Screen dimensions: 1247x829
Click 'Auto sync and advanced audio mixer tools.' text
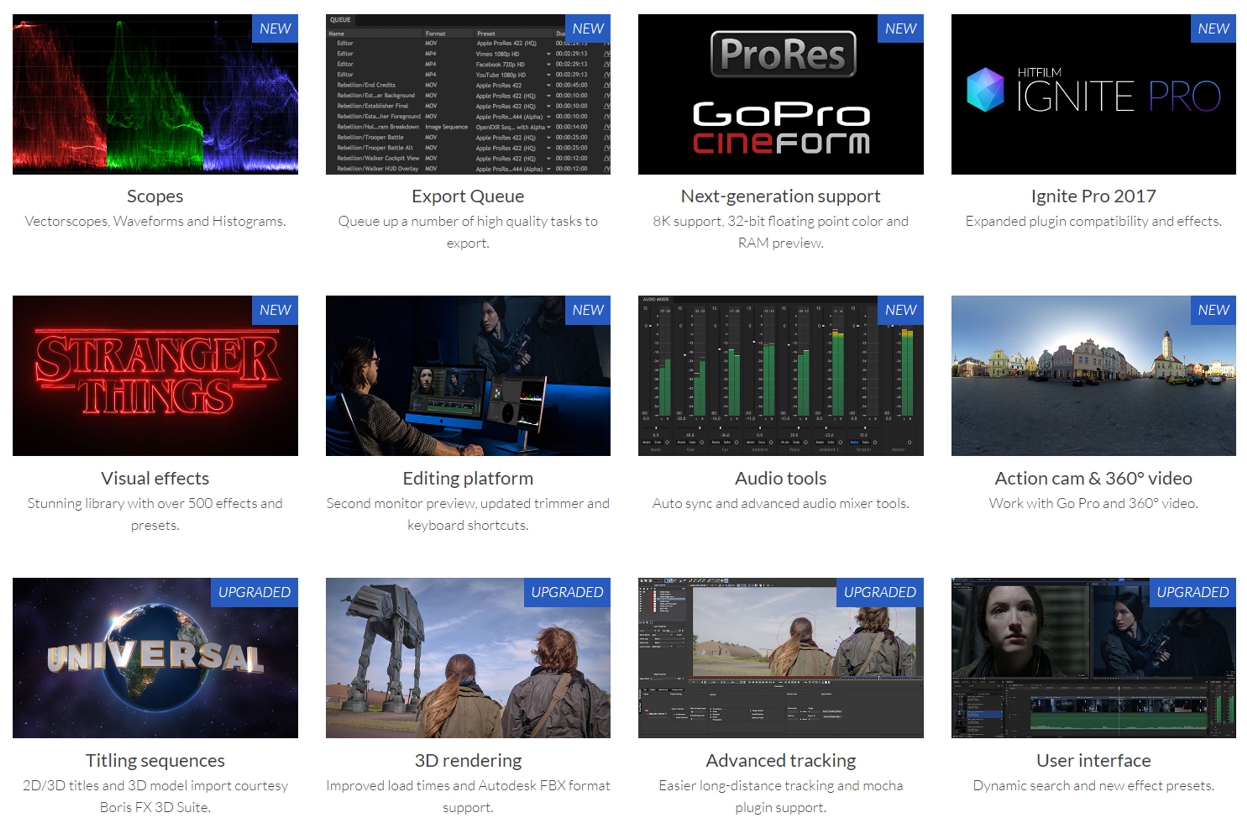pos(781,503)
